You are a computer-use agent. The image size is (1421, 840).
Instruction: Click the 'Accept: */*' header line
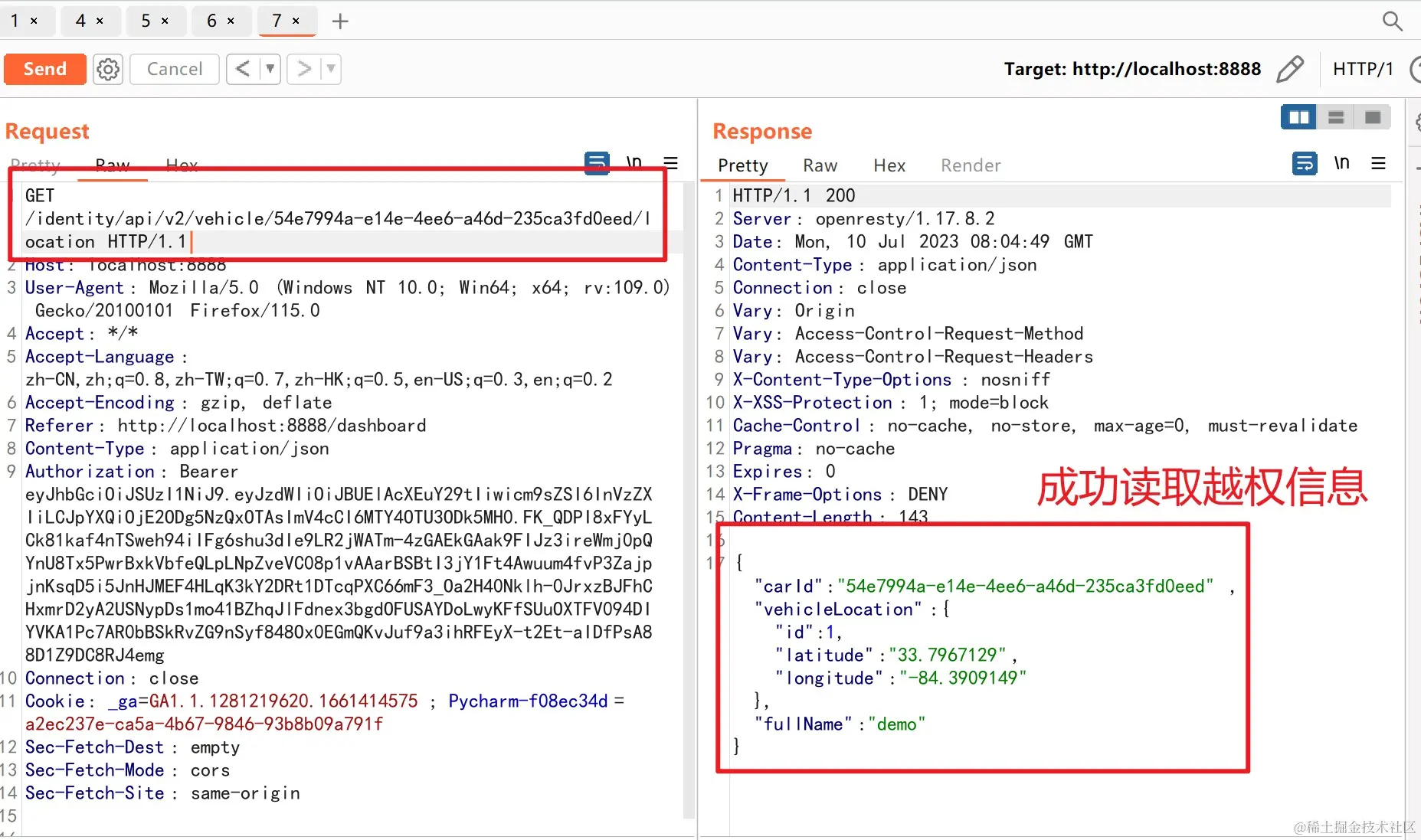tap(81, 334)
